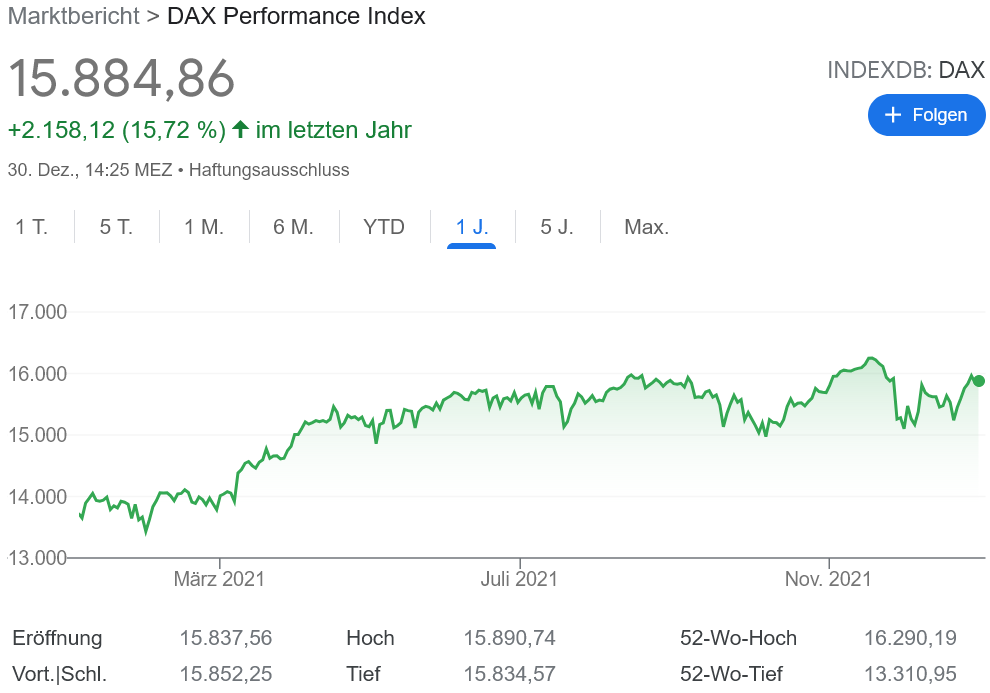Show the 5 J. chart view

click(557, 227)
